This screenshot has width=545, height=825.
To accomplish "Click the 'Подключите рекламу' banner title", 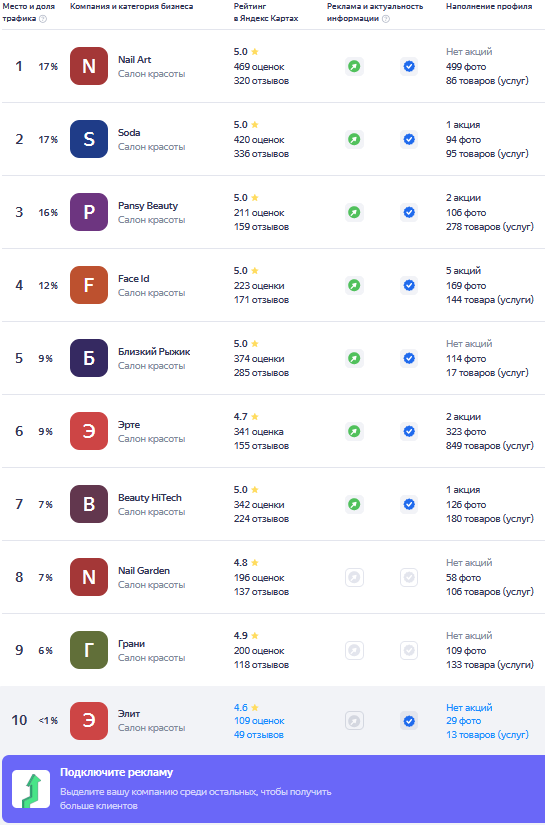I will [x=116, y=772].
